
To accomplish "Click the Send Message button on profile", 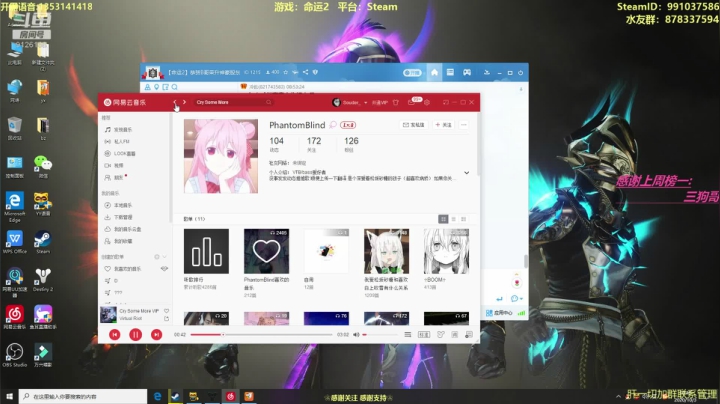I will 413,125.
